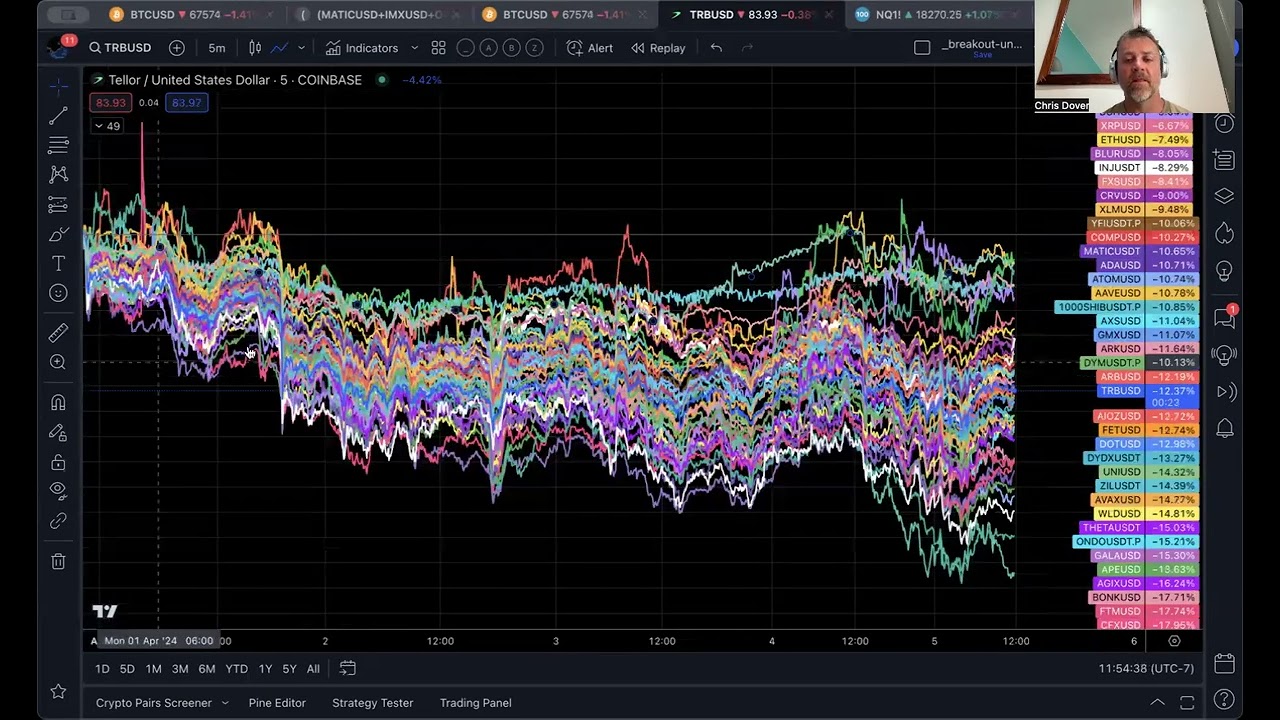Screen dimensions: 1280x720
Task: Click the red sell price 83.93
Action: coord(110,103)
